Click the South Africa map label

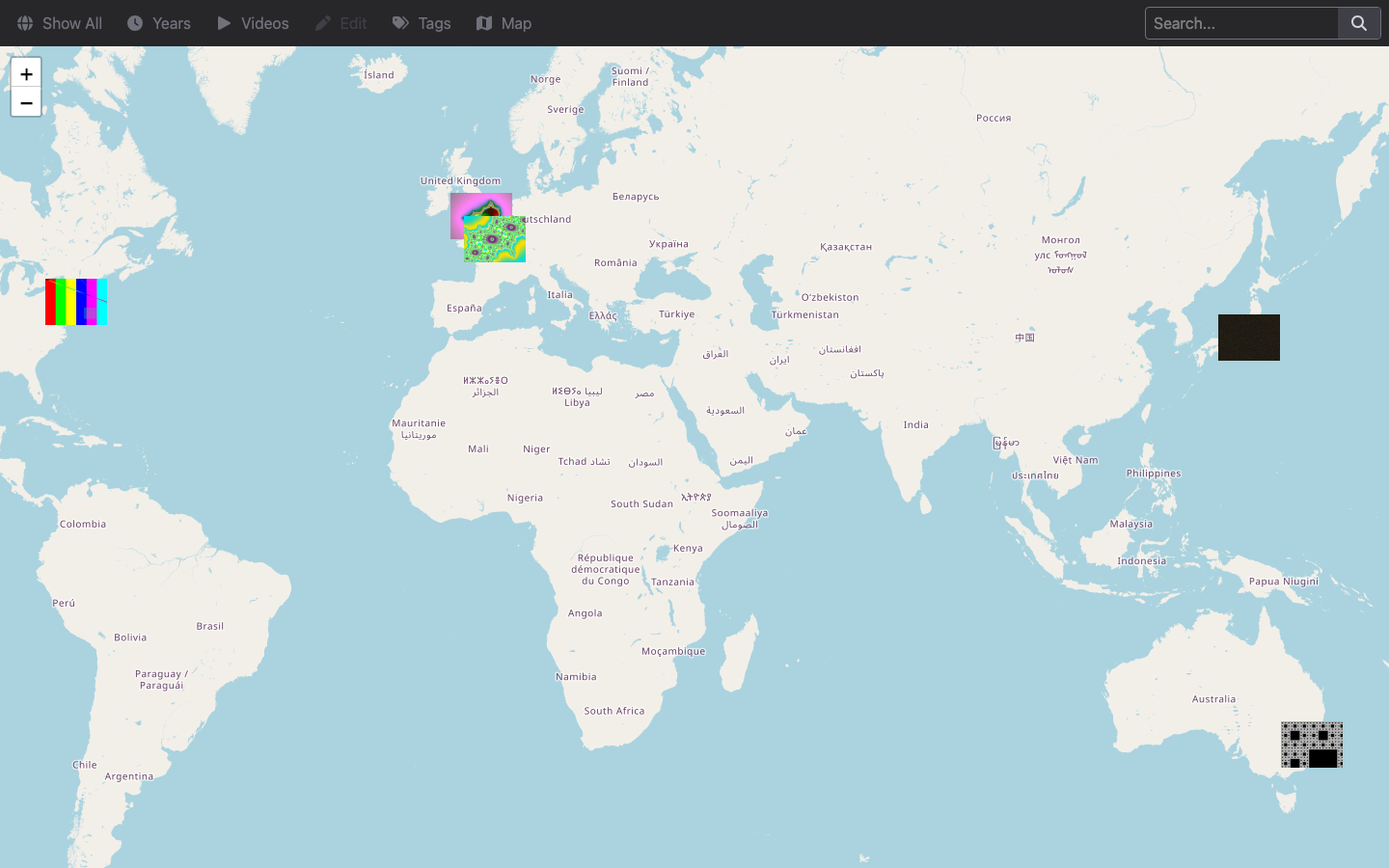614,711
